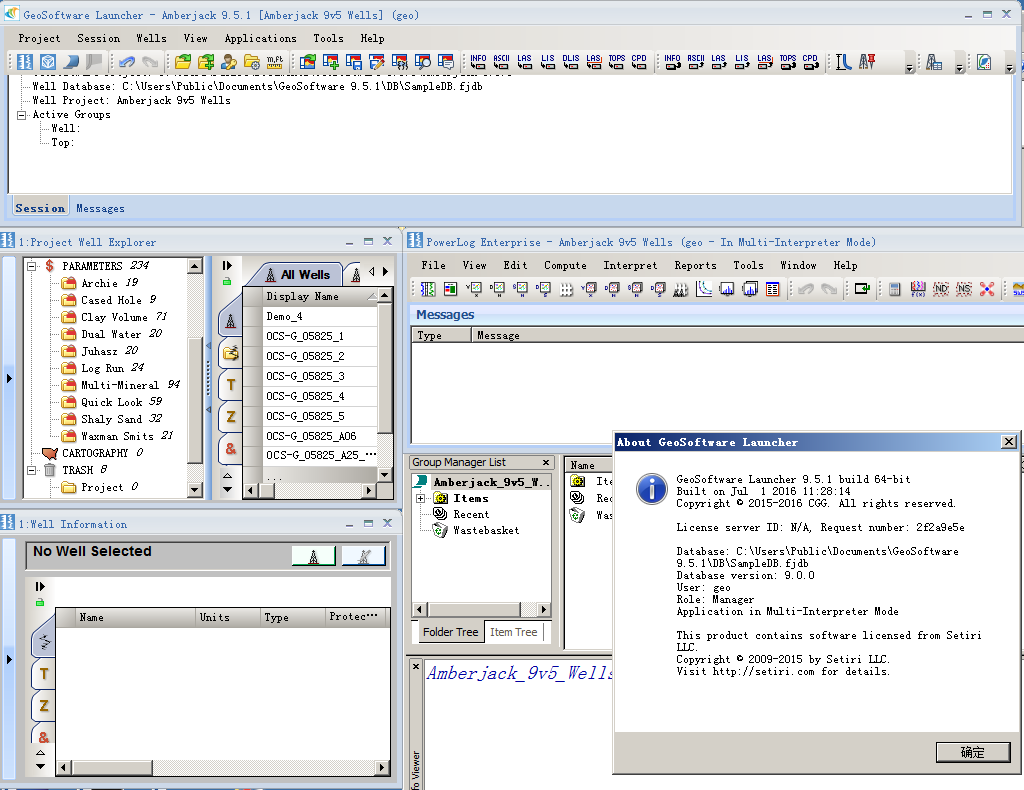
Task: Click the INFO import icon in Launcher toolbar
Action: tap(478, 62)
